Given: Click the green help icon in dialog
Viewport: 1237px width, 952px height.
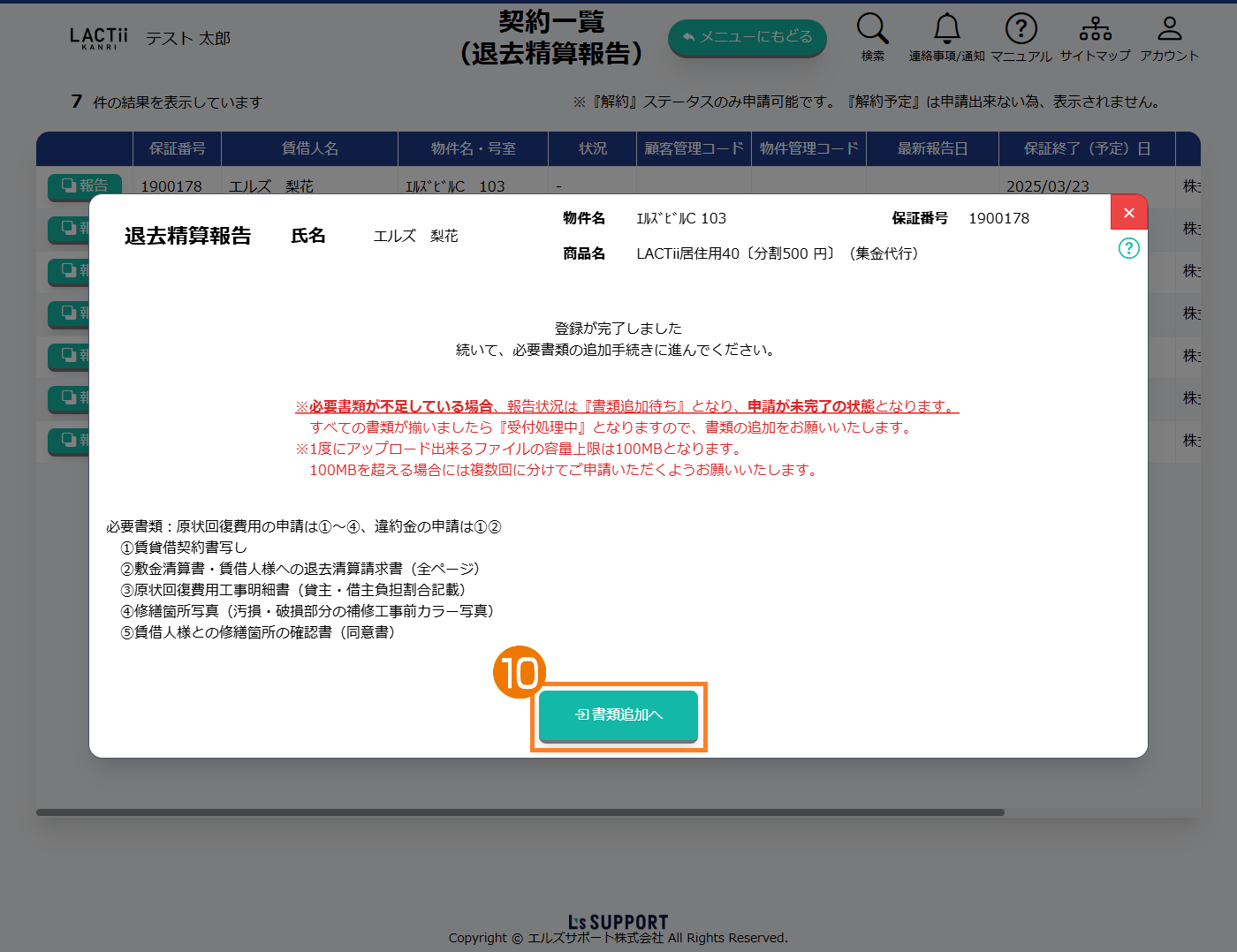Looking at the screenshot, I should pos(1128,248).
